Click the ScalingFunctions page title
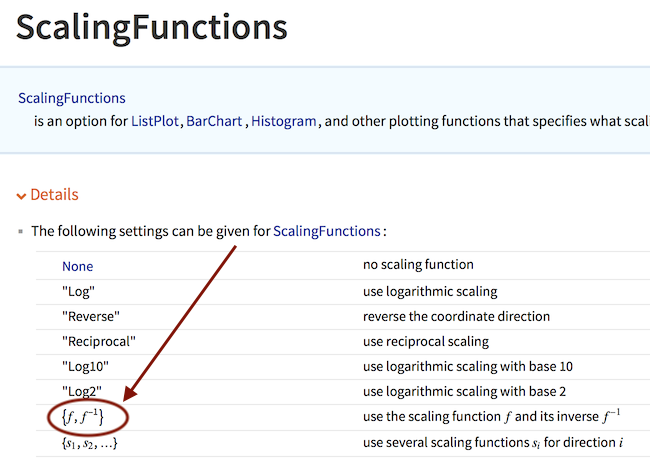Image resolution: width=650 pixels, height=474 pixels. pos(152,28)
